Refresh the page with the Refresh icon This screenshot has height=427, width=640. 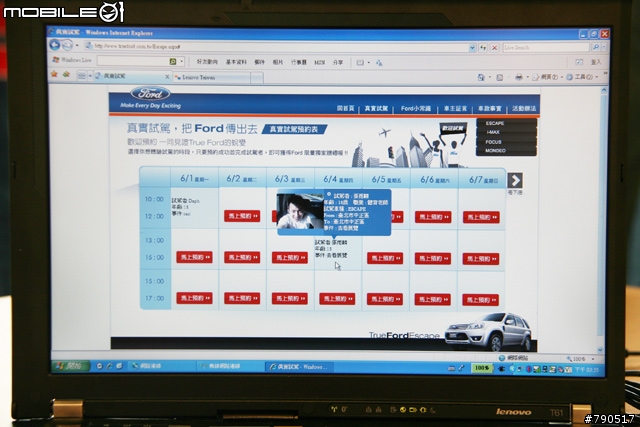tap(483, 48)
